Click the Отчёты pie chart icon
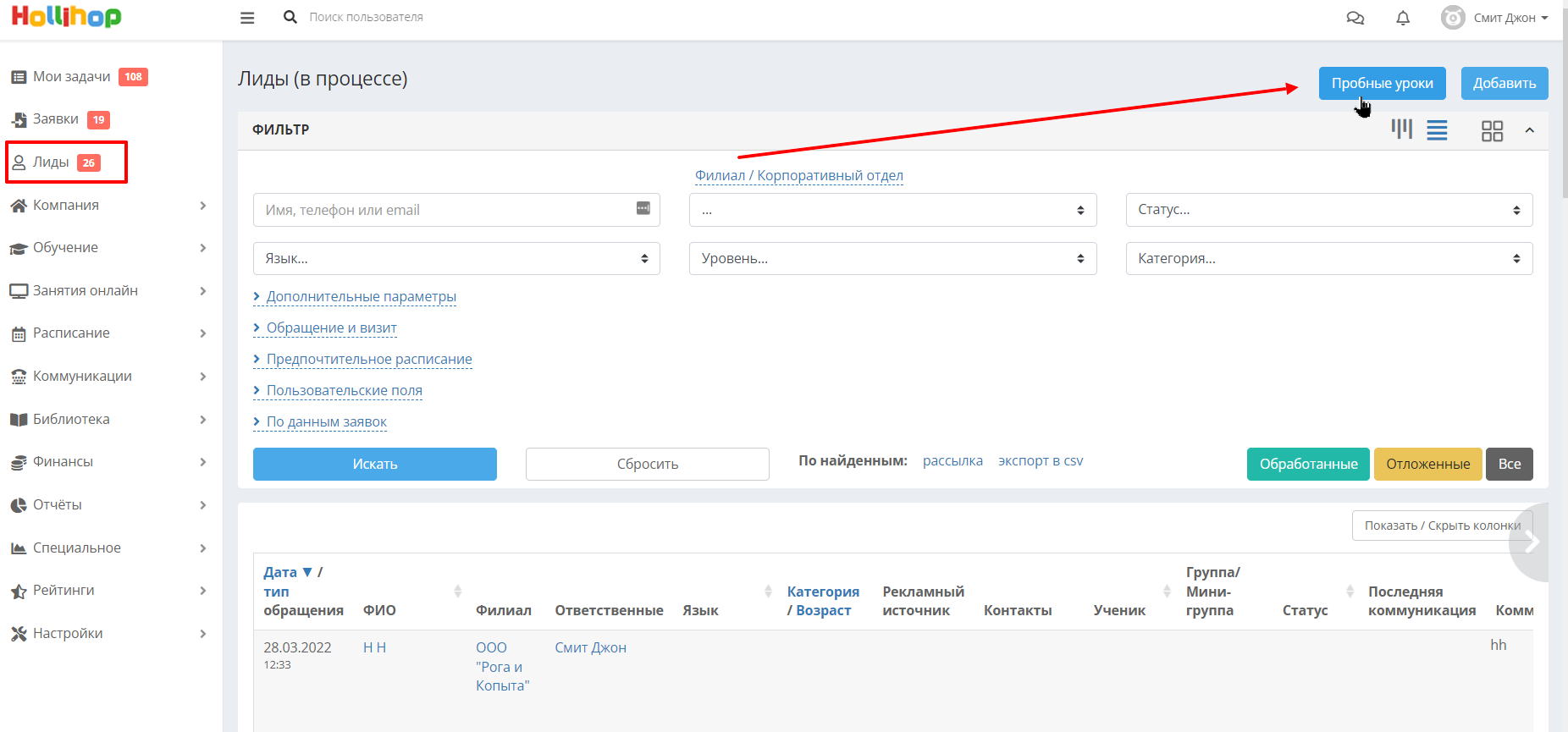1568x732 pixels. 19,505
